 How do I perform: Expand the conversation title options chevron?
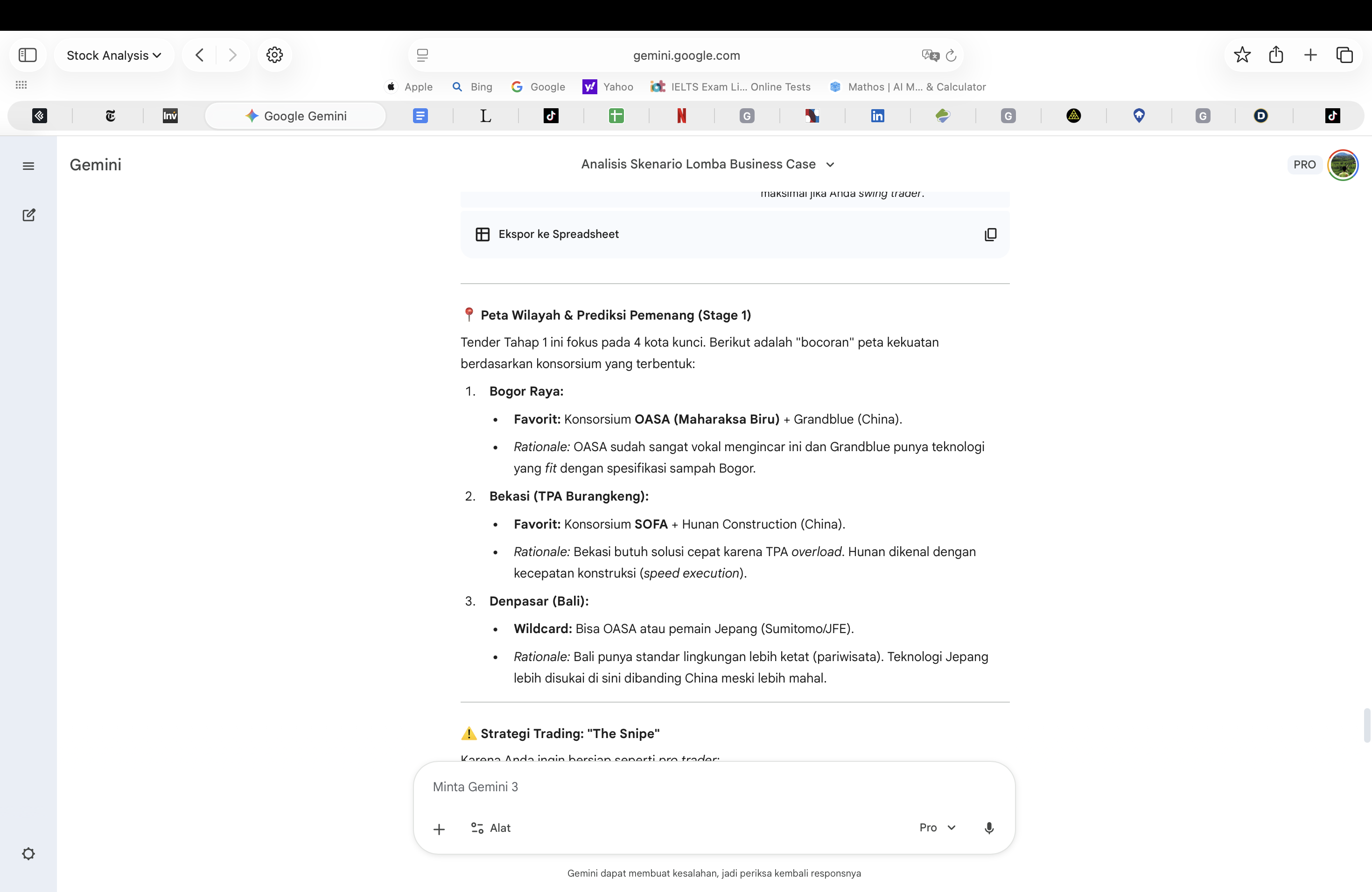click(830, 165)
